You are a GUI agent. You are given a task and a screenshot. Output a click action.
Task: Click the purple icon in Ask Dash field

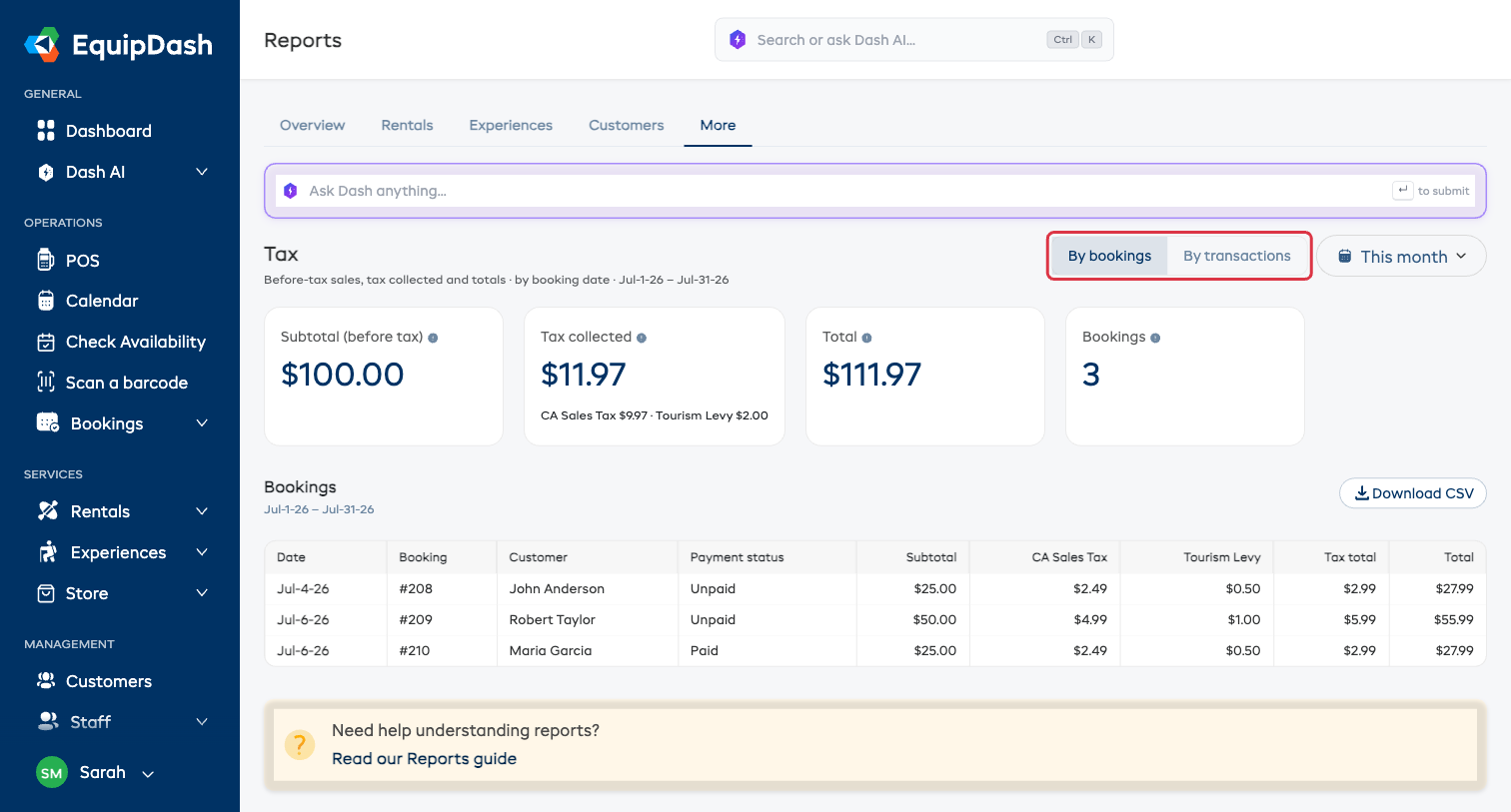point(291,191)
